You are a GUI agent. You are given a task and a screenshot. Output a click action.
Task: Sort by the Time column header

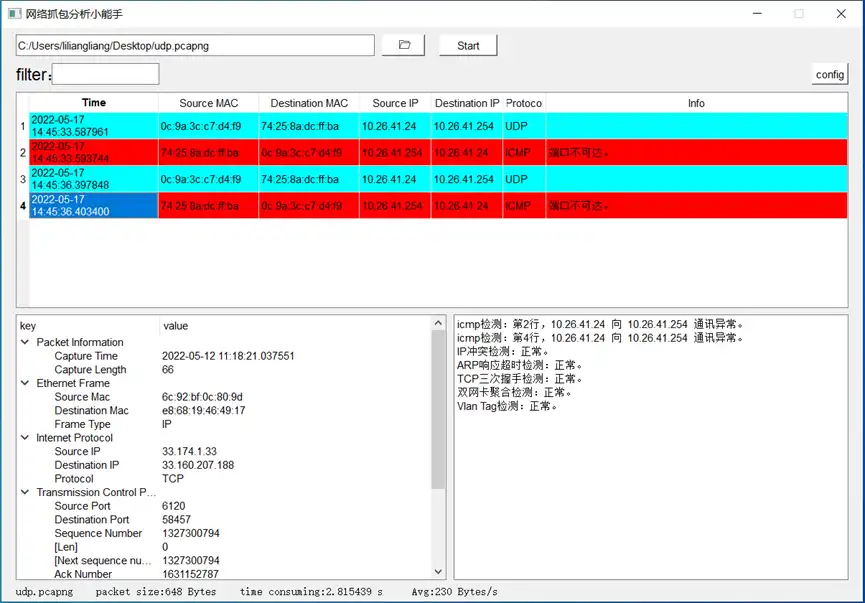pyautogui.click(x=93, y=103)
